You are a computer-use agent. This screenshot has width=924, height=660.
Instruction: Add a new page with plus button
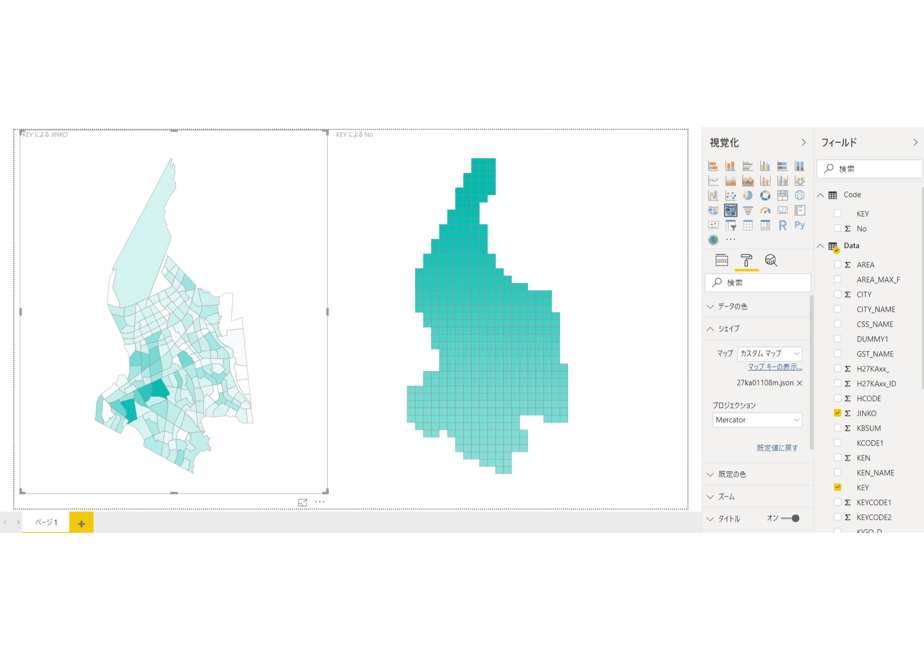[81, 523]
